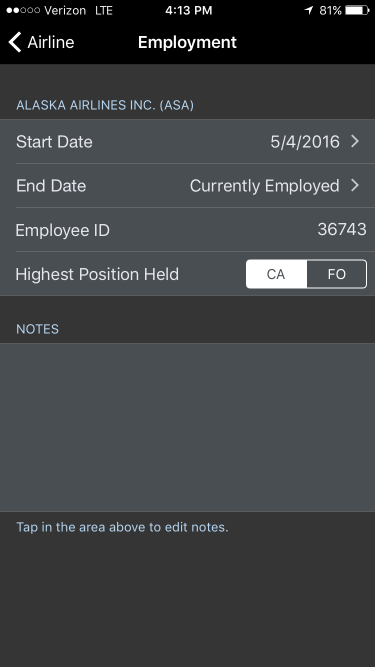
Task: Edit the 5/4/2016 start date value
Action: [305, 142]
